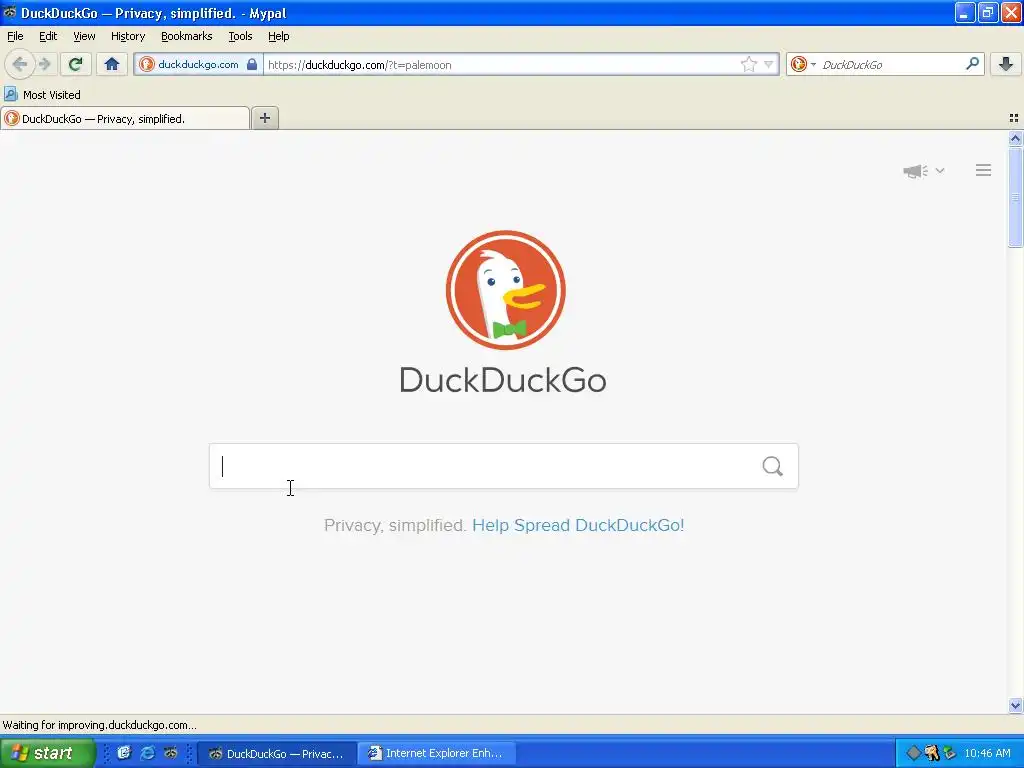This screenshot has height=768, width=1024.
Task: Click the first Quick Launch desktop icon
Action: tap(124, 753)
